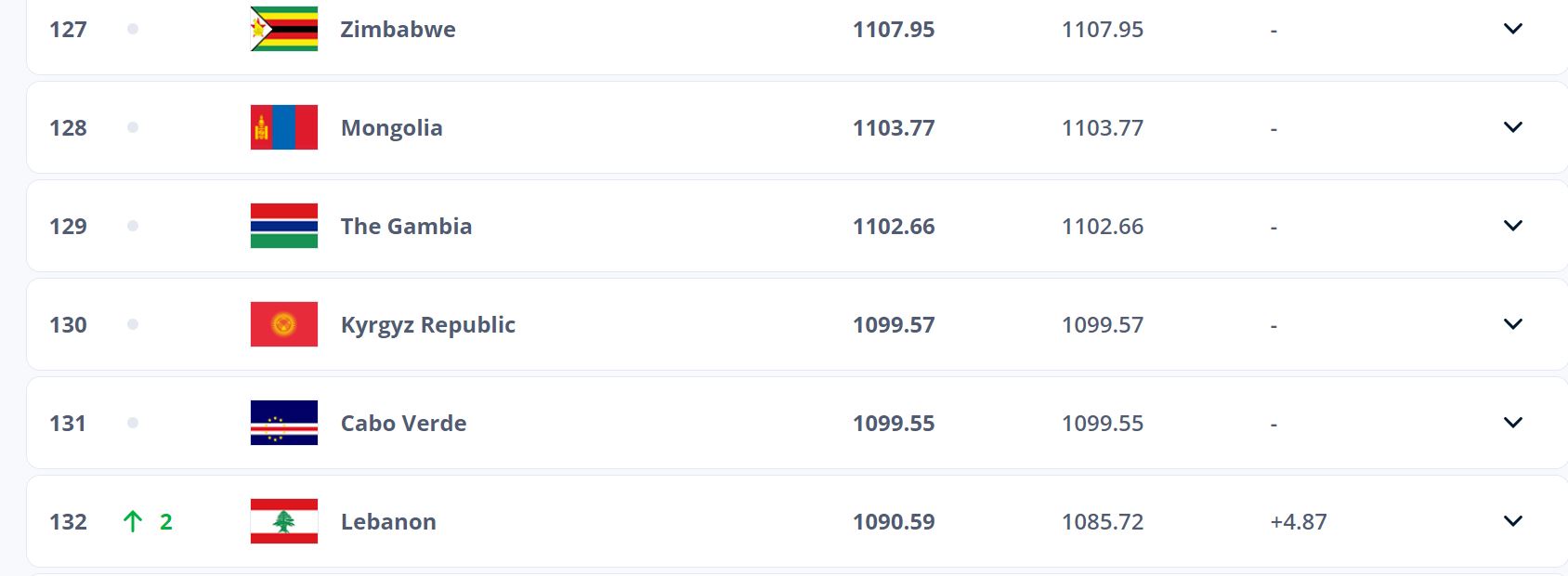Viewport: 1568px width, 576px height.
Task: Click Lebanon's +4.87 points change value
Action: (x=1298, y=521)
